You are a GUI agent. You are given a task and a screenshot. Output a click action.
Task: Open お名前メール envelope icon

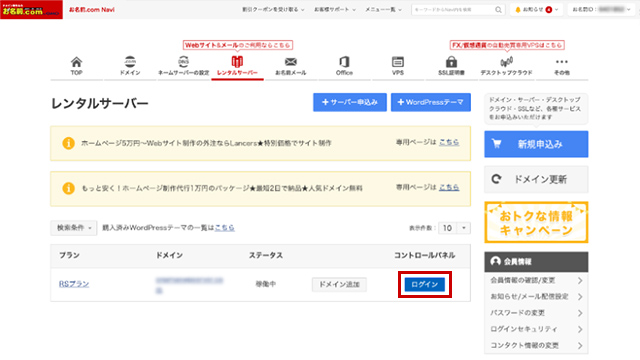[291, 62]
